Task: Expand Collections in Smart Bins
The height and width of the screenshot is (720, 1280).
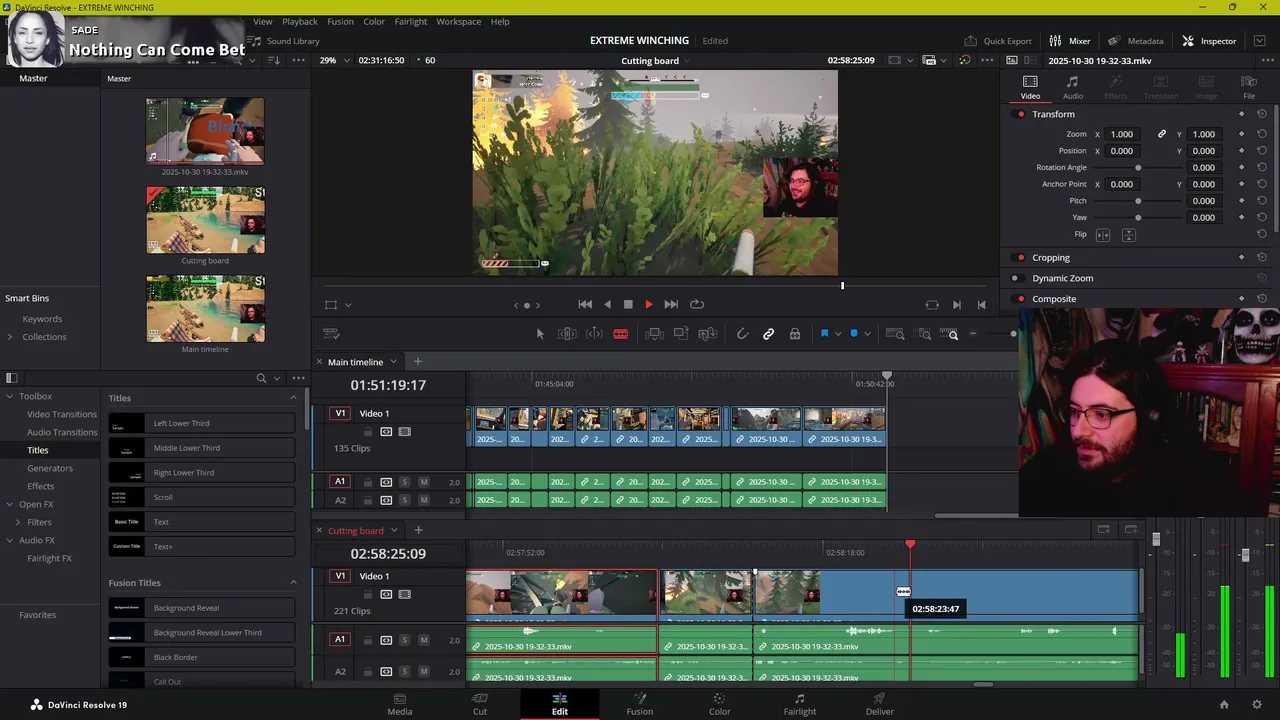Action: click(10, 337)
